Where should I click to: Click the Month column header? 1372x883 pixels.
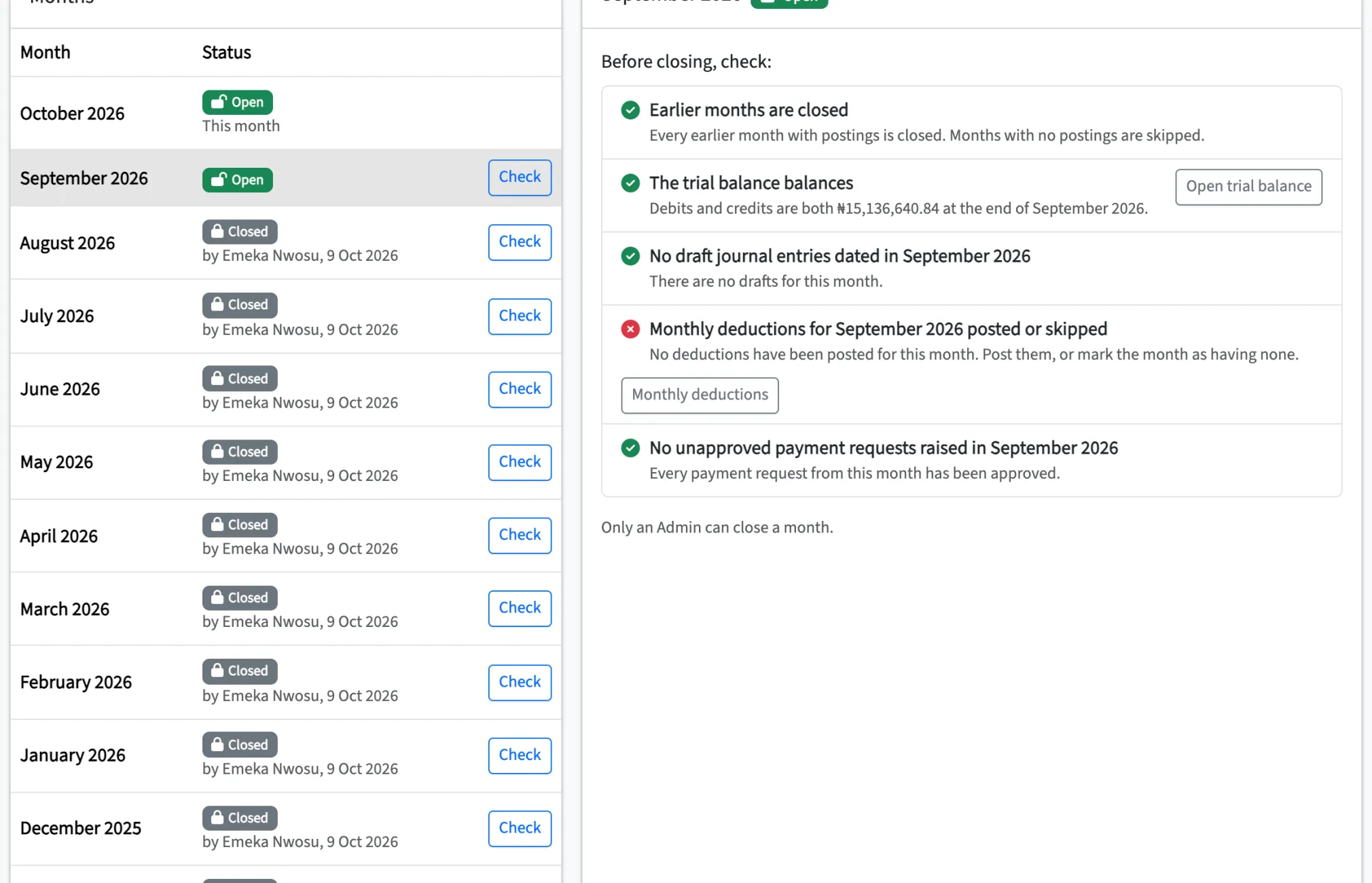[x=45, y=52]
